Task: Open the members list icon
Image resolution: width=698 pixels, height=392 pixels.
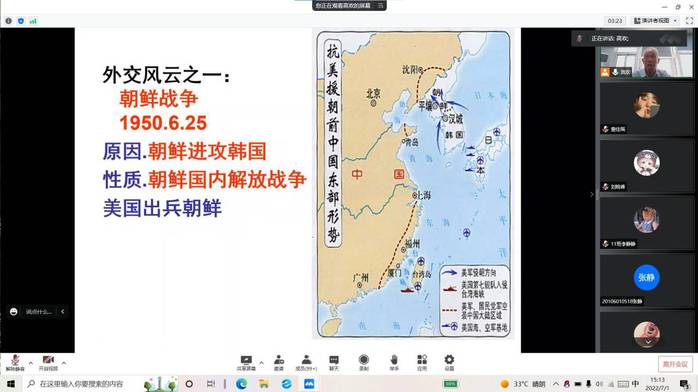Action: (306, 363)
